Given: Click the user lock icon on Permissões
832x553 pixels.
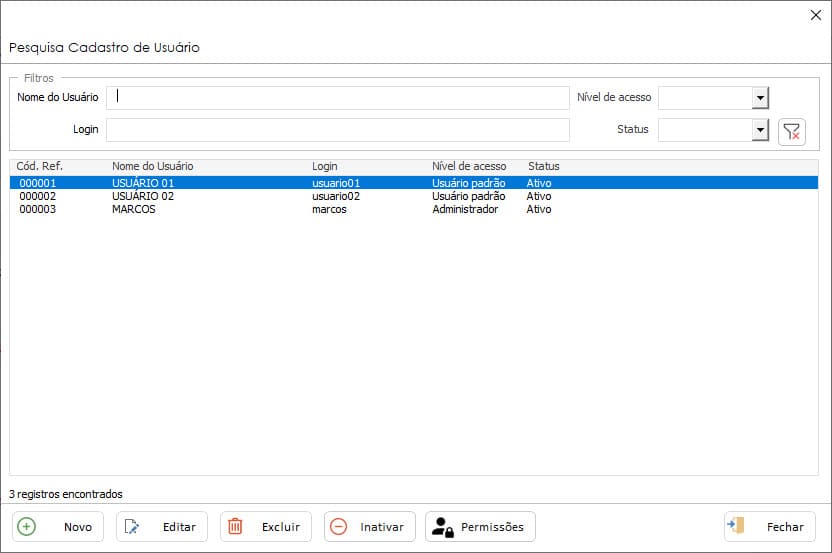Looking at the screenshot, I should pos(443,527).
